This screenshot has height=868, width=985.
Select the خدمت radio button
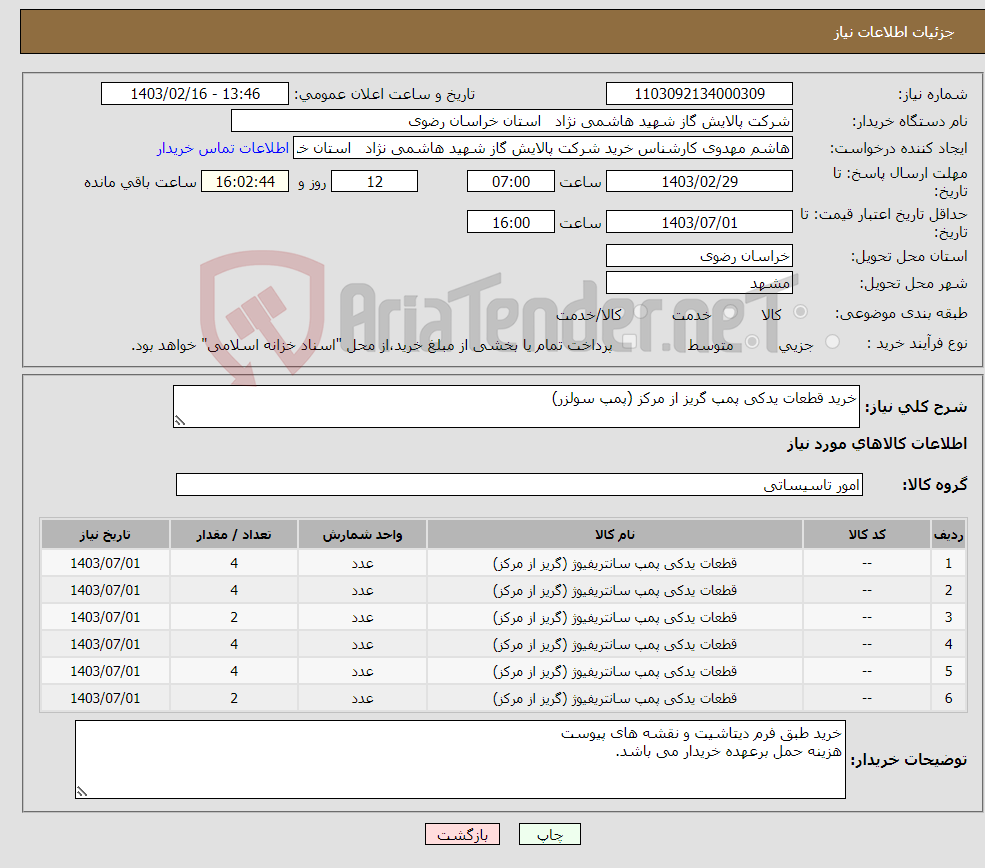730,312
